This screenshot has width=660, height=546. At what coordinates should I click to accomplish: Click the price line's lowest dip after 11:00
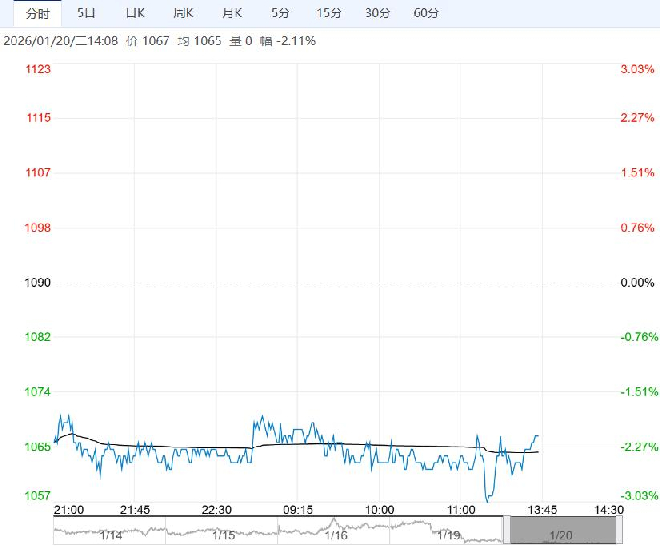click(487, 499)
